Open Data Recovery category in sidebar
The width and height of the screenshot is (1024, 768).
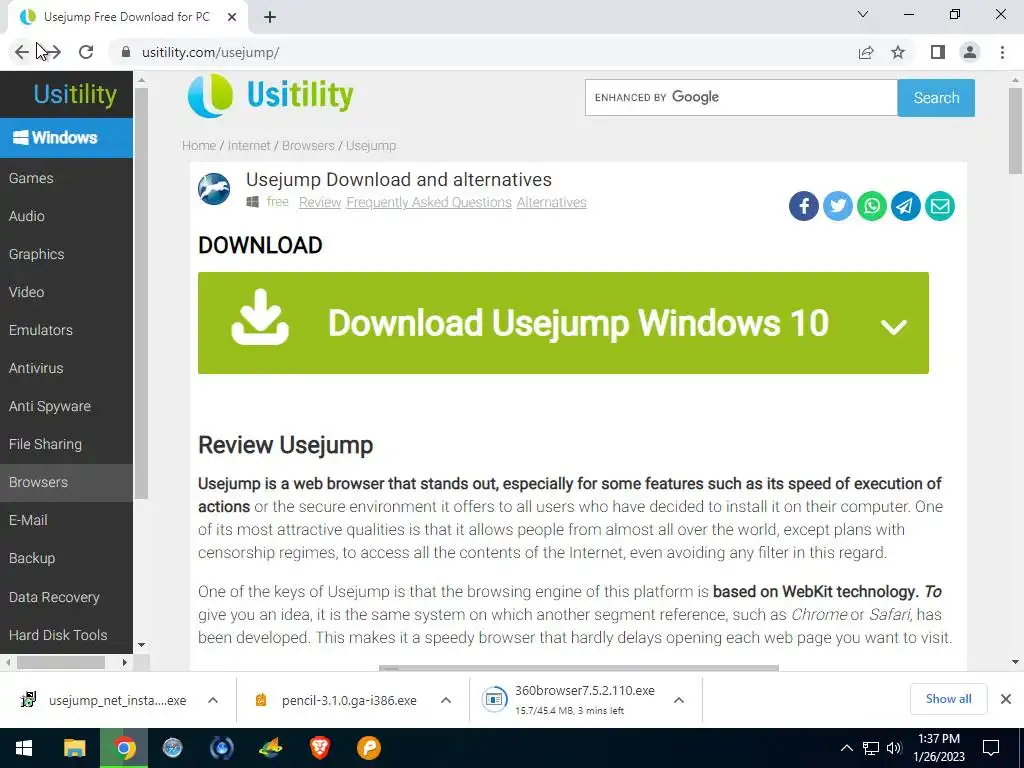click(x=66, y=597)
